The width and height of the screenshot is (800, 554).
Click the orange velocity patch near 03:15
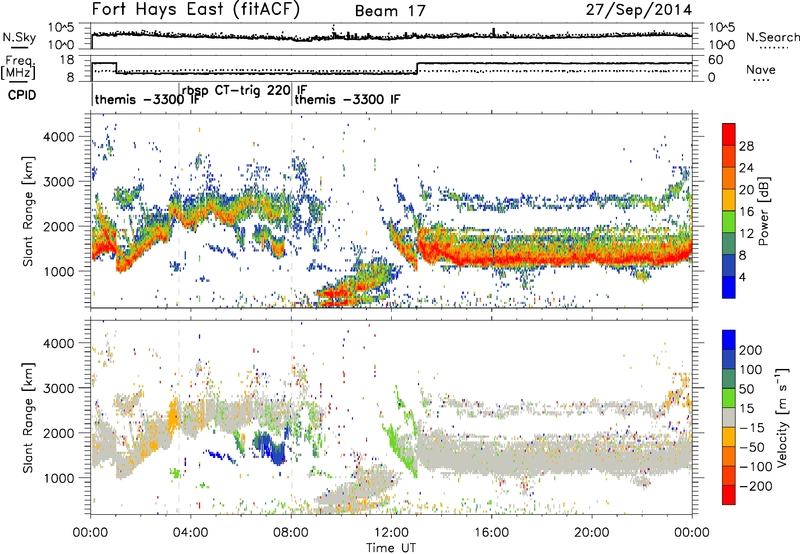172,414
